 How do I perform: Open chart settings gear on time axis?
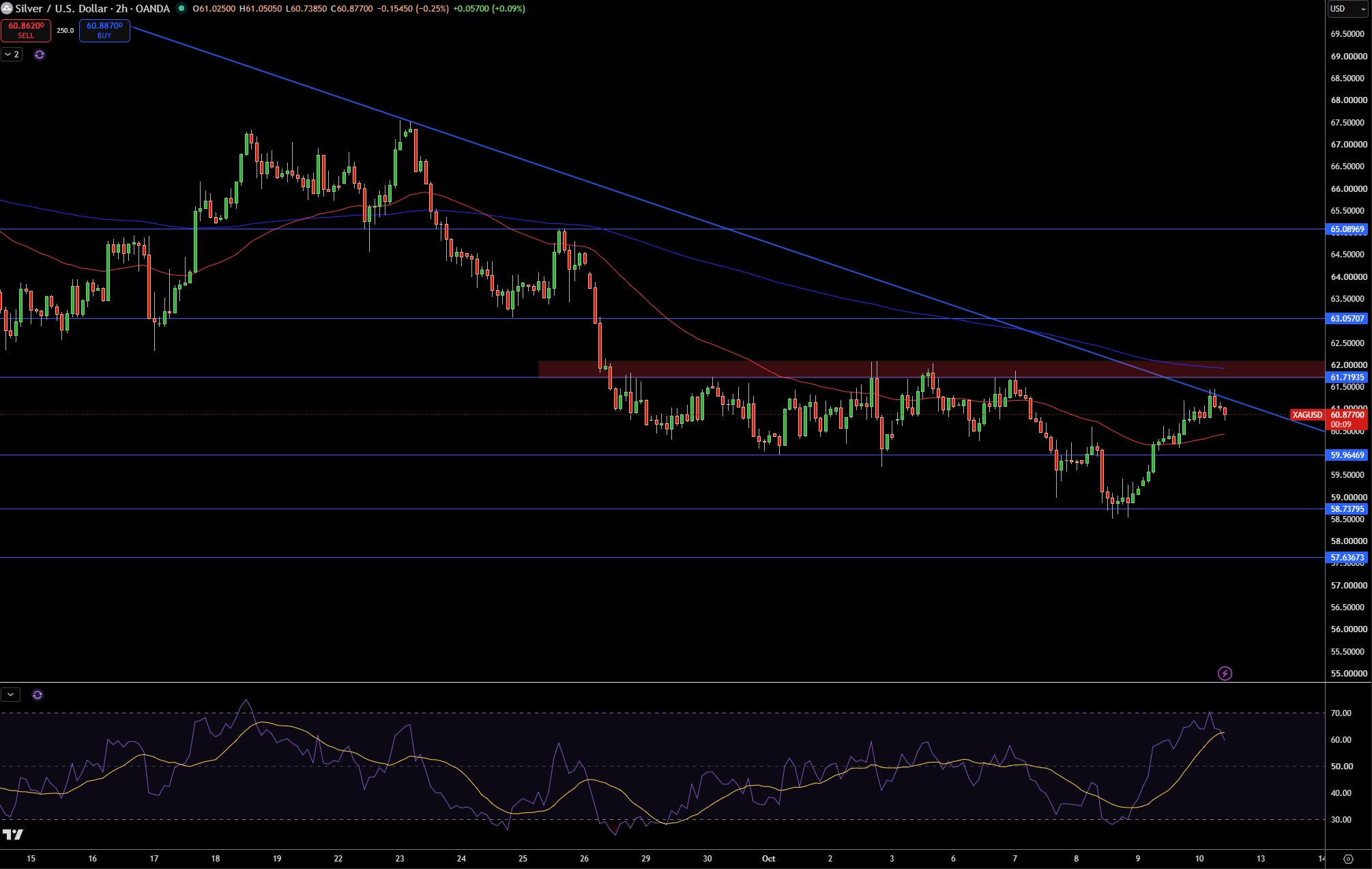(1348, 859)
